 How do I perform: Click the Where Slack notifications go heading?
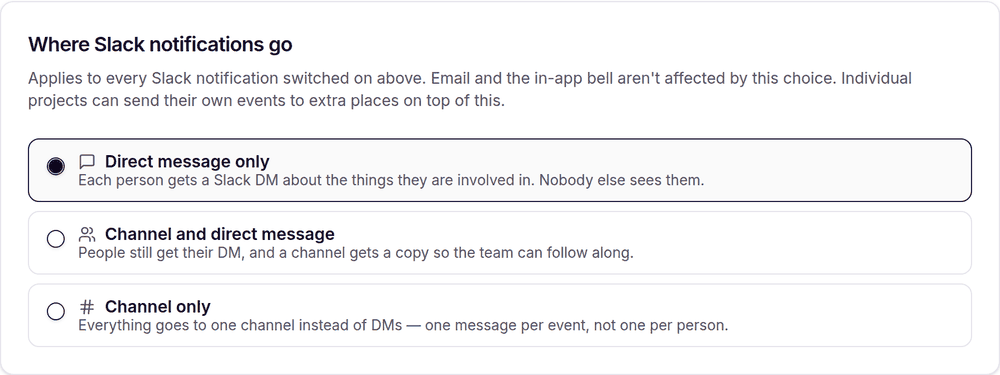tap(160, 45)
